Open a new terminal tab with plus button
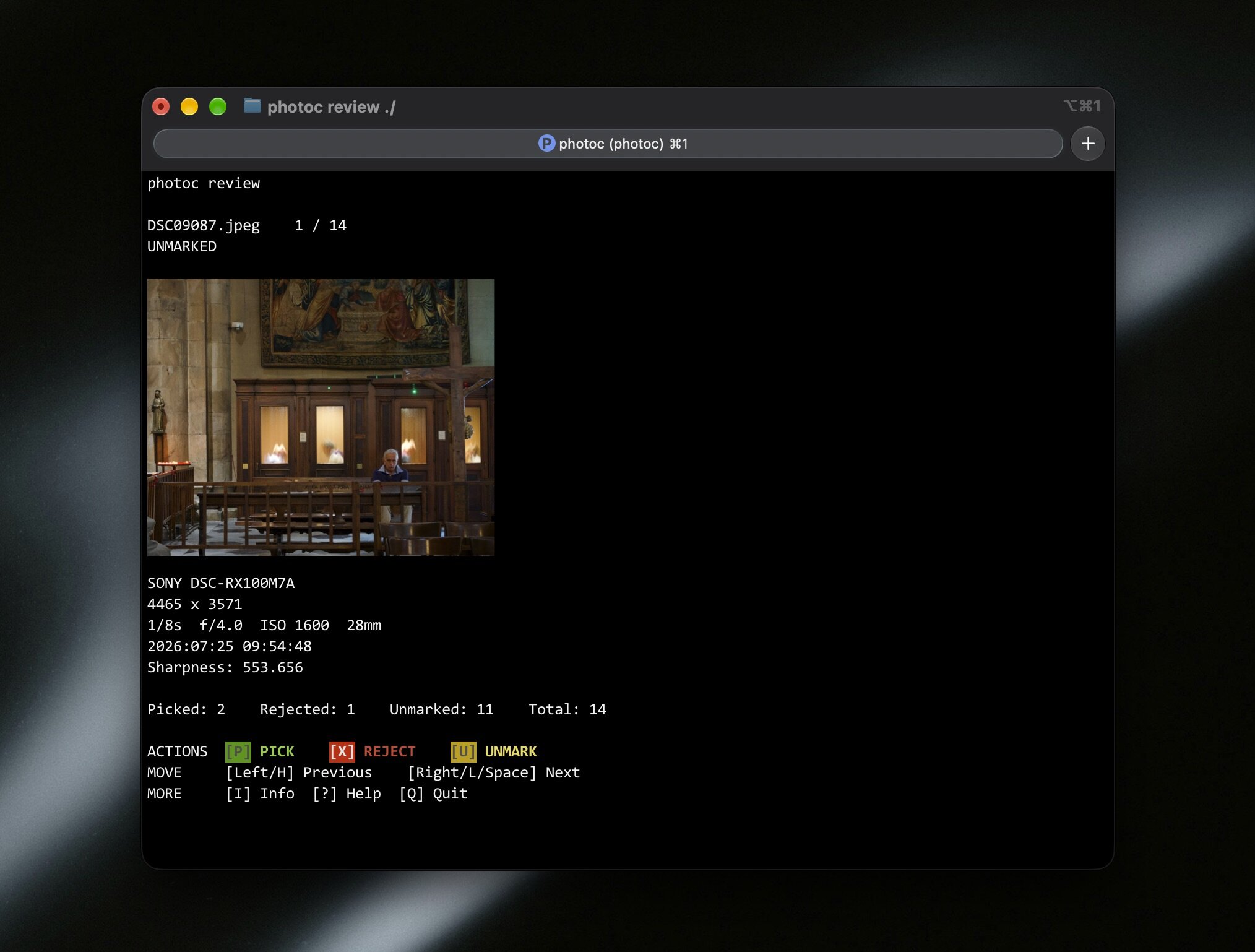This screenshot has width=1255, height=952. point(1087,144)
